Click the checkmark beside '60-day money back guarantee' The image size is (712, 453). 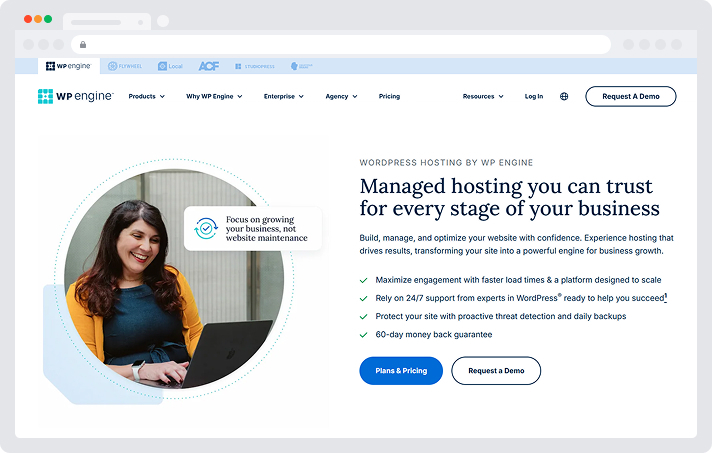point(363,335)
